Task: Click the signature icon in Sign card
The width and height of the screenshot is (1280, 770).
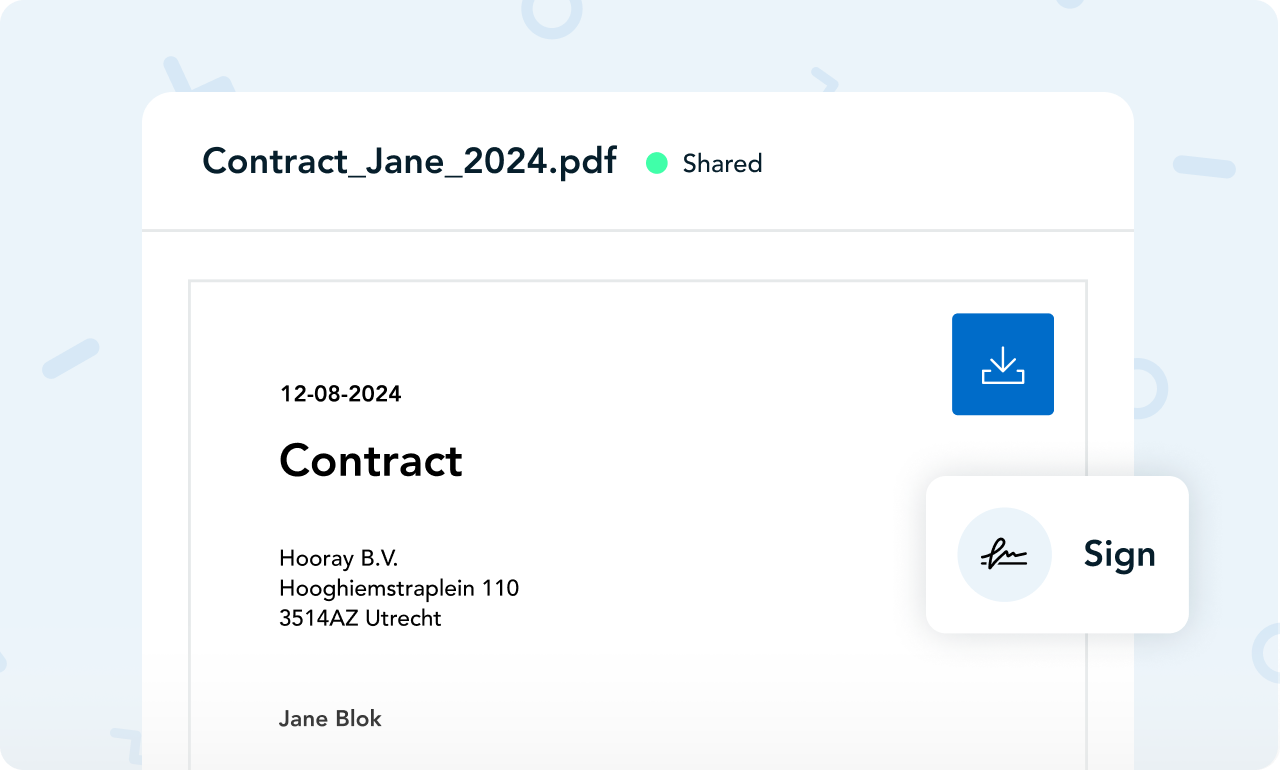Action: click(x=1004, y=555)
